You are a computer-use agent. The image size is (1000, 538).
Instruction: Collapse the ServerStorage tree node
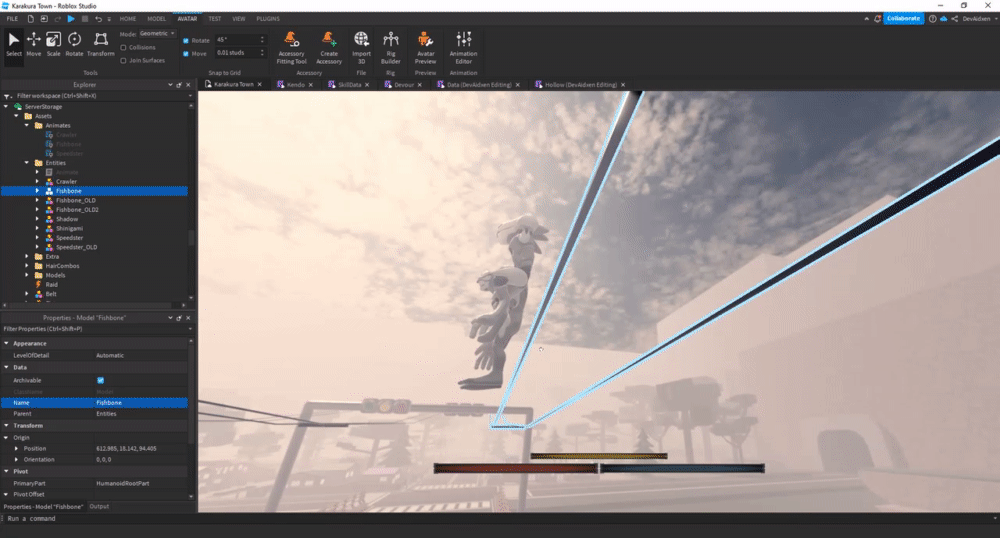6,106
